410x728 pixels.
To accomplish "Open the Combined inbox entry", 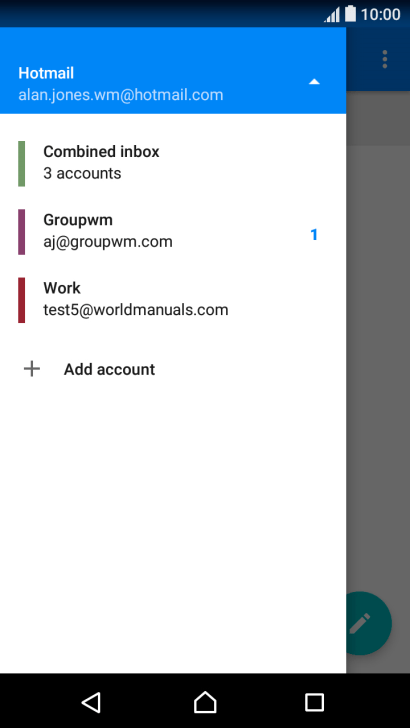I will point(173,163).
